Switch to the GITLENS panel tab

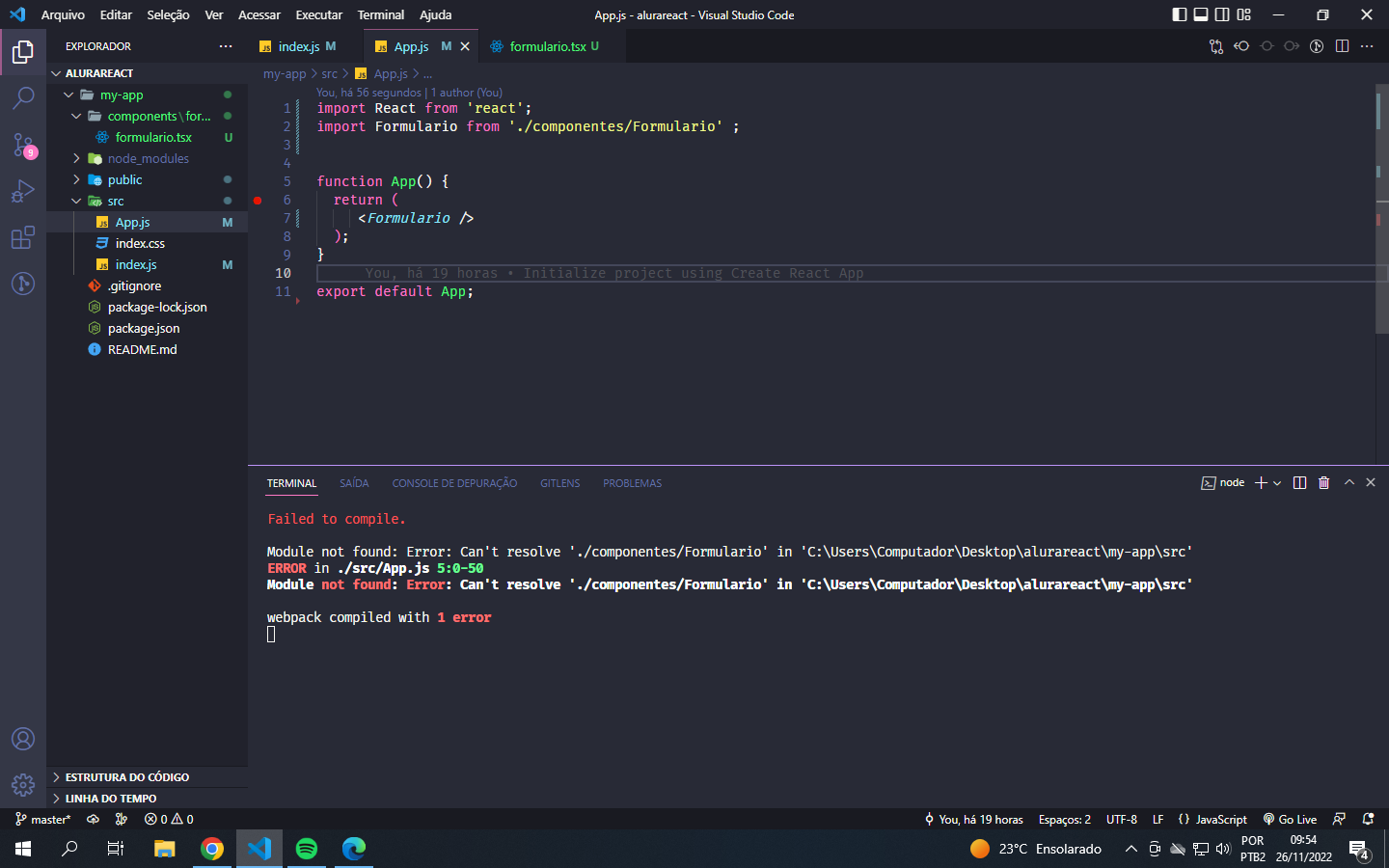[559, 483]
